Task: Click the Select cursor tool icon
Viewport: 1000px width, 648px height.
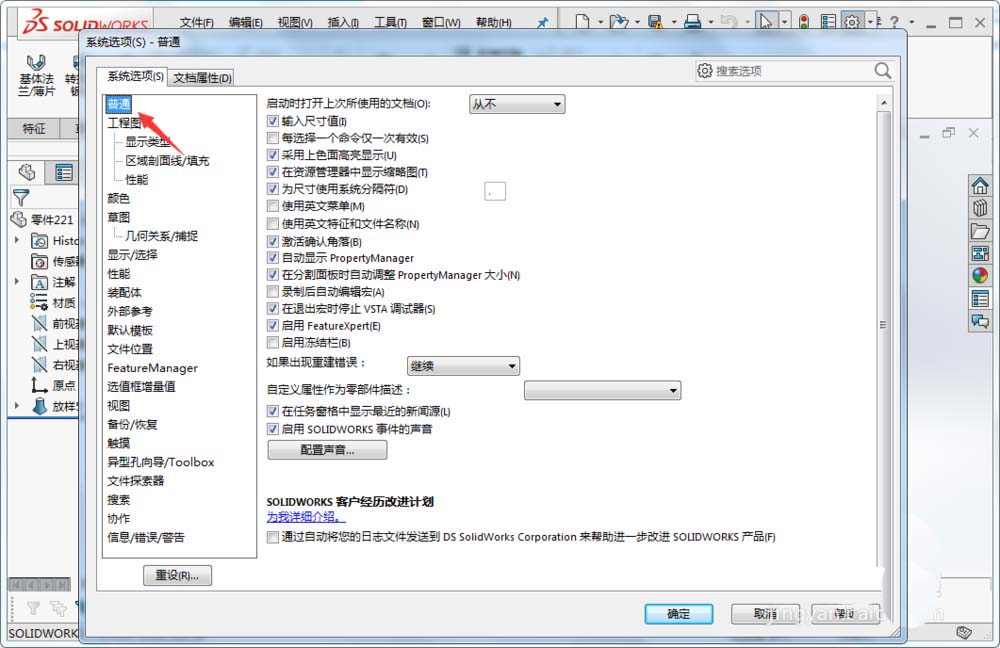Action: 766,22
